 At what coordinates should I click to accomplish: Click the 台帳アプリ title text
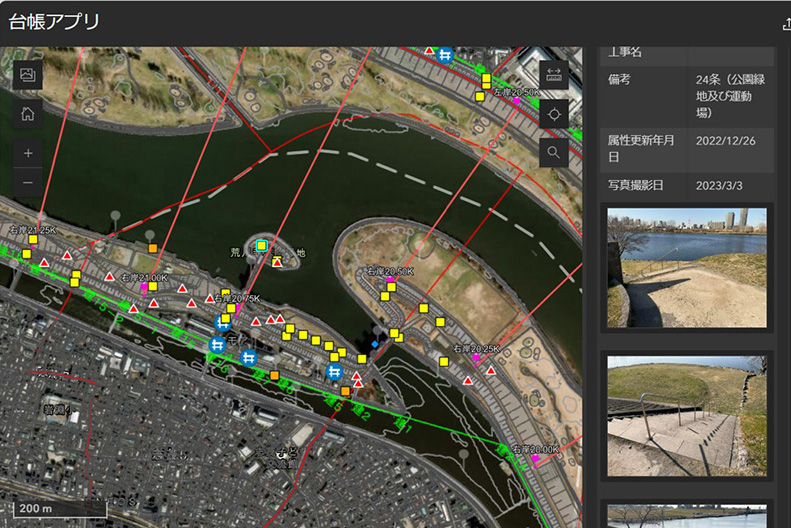click(x=55, y=22)
